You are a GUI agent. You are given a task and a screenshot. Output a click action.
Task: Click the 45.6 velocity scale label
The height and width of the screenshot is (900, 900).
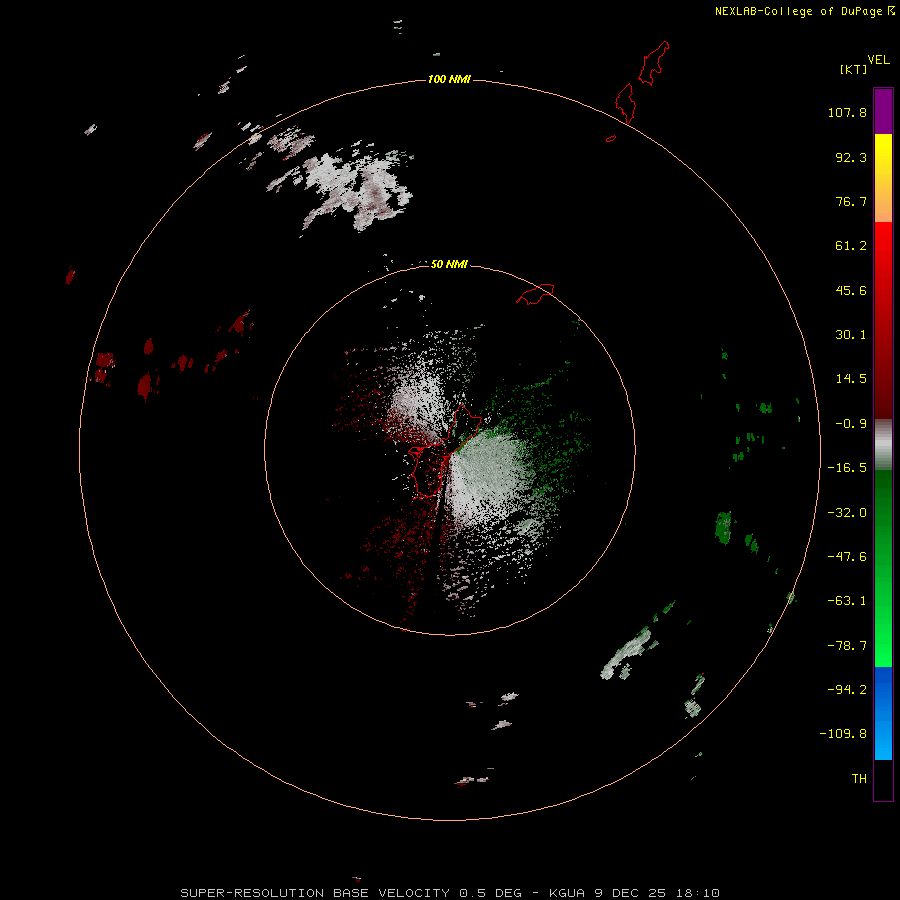point(851,290)
